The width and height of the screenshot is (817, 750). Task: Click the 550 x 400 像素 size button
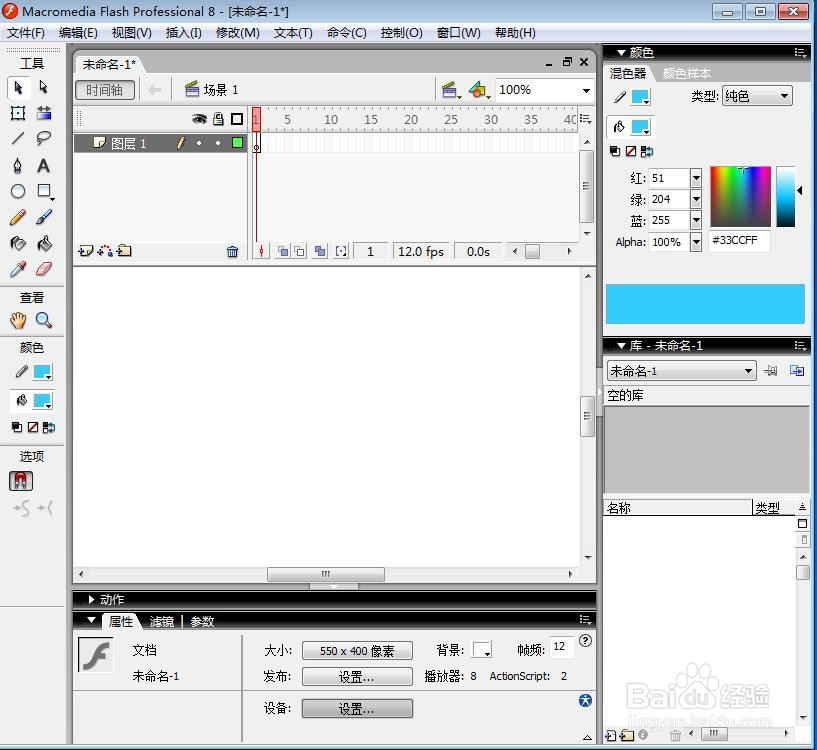(357, 651)
